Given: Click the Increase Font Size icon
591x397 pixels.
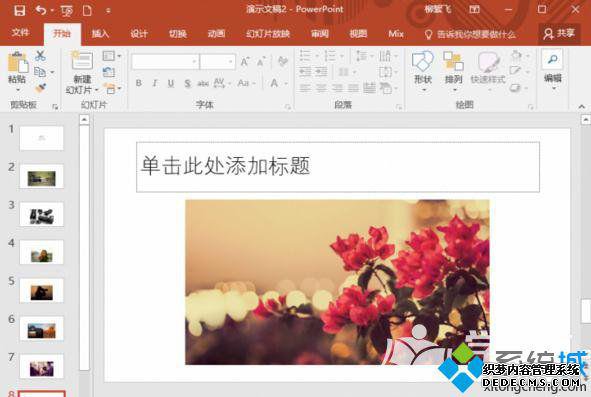Looking at the screenshot, I should coord(245,61).
